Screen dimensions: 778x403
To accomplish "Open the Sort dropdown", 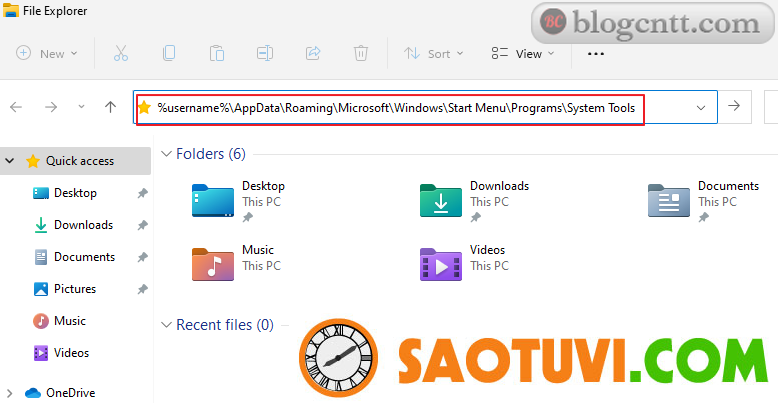I will 433,53.
